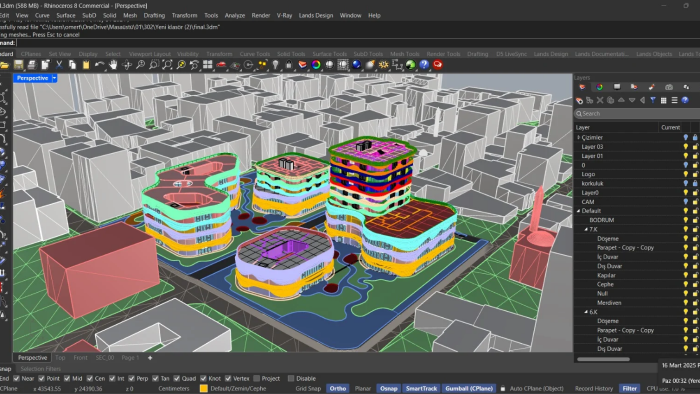Click the padlock Lock Objects icon
700x394 pixels.
click(289, 65)
